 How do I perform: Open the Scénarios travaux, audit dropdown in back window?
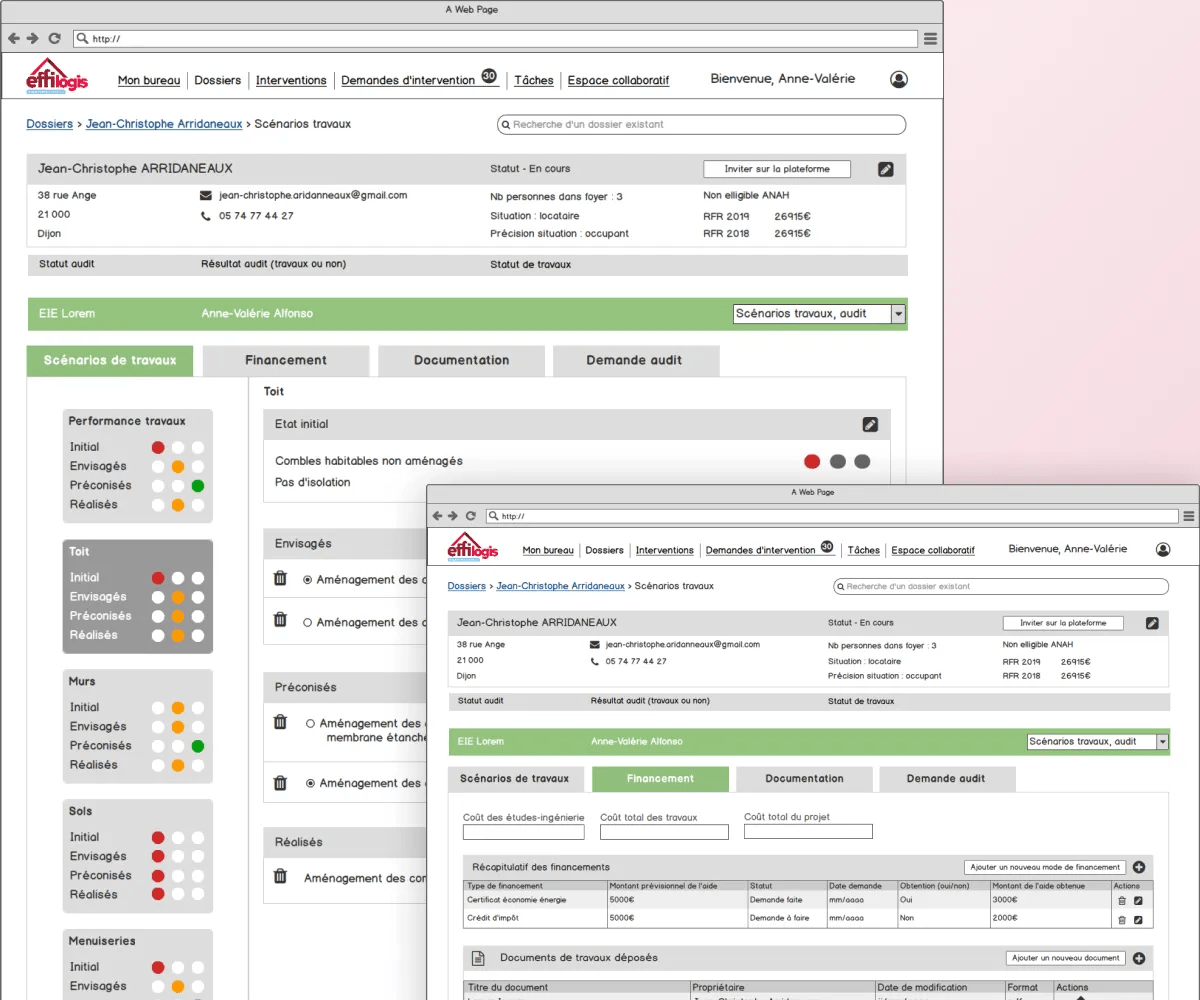819,314
